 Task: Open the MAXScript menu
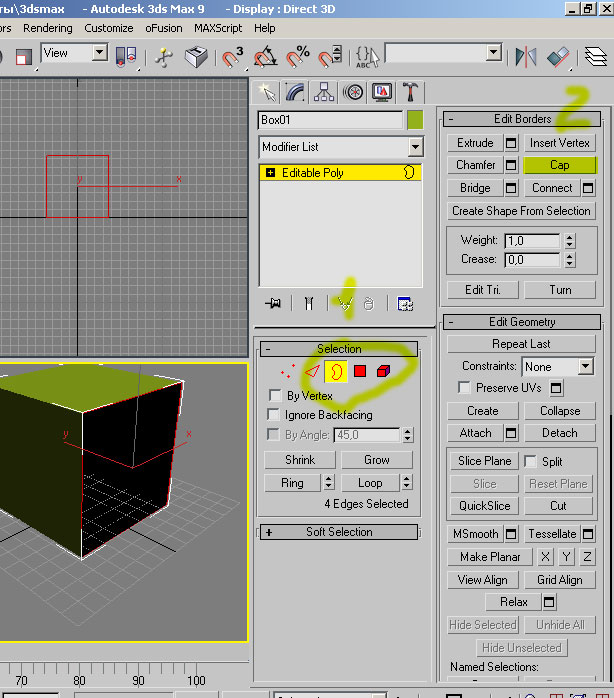[x=218, y=28]
